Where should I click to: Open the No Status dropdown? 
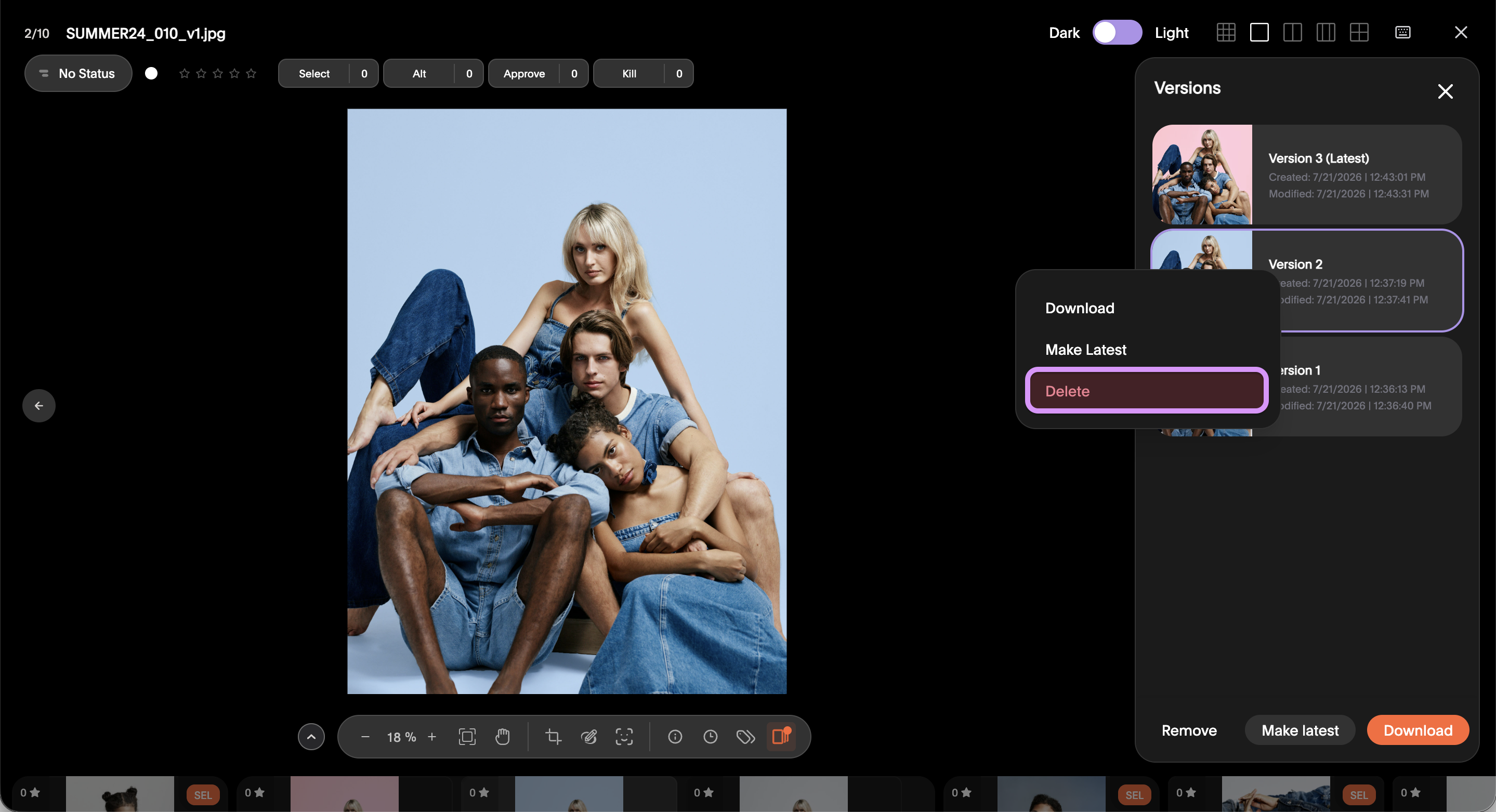(78, 73)
